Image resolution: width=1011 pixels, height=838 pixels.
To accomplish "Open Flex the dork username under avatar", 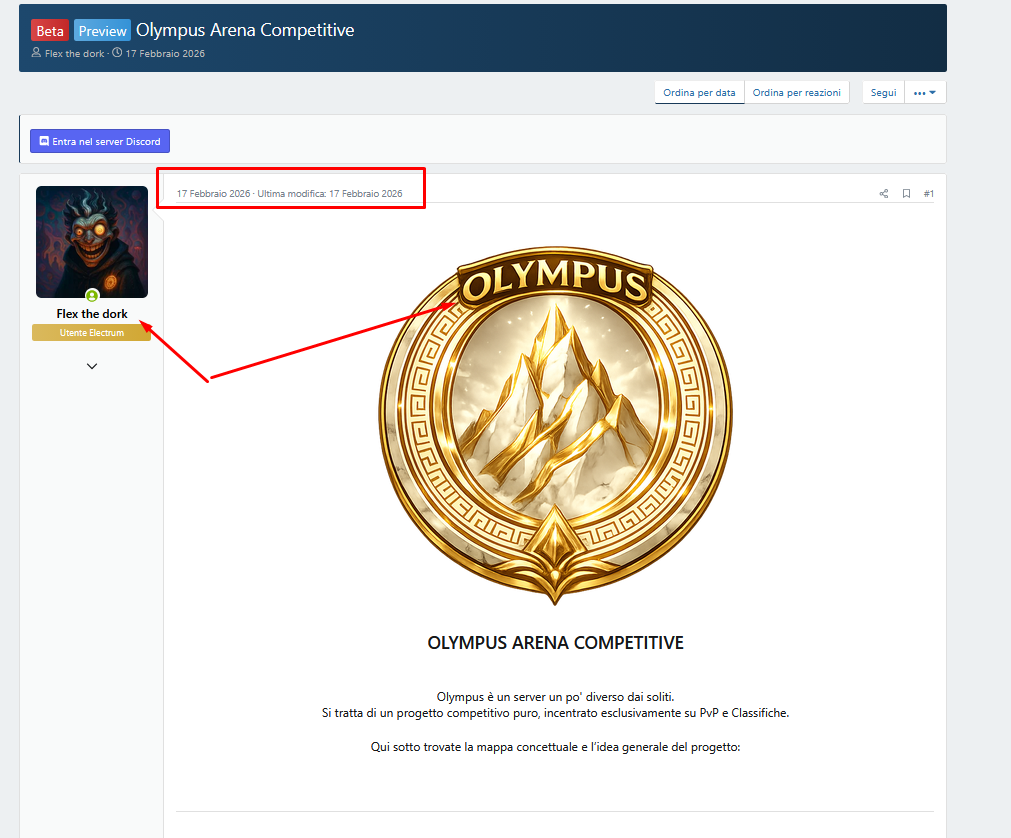I will point(92,314).
